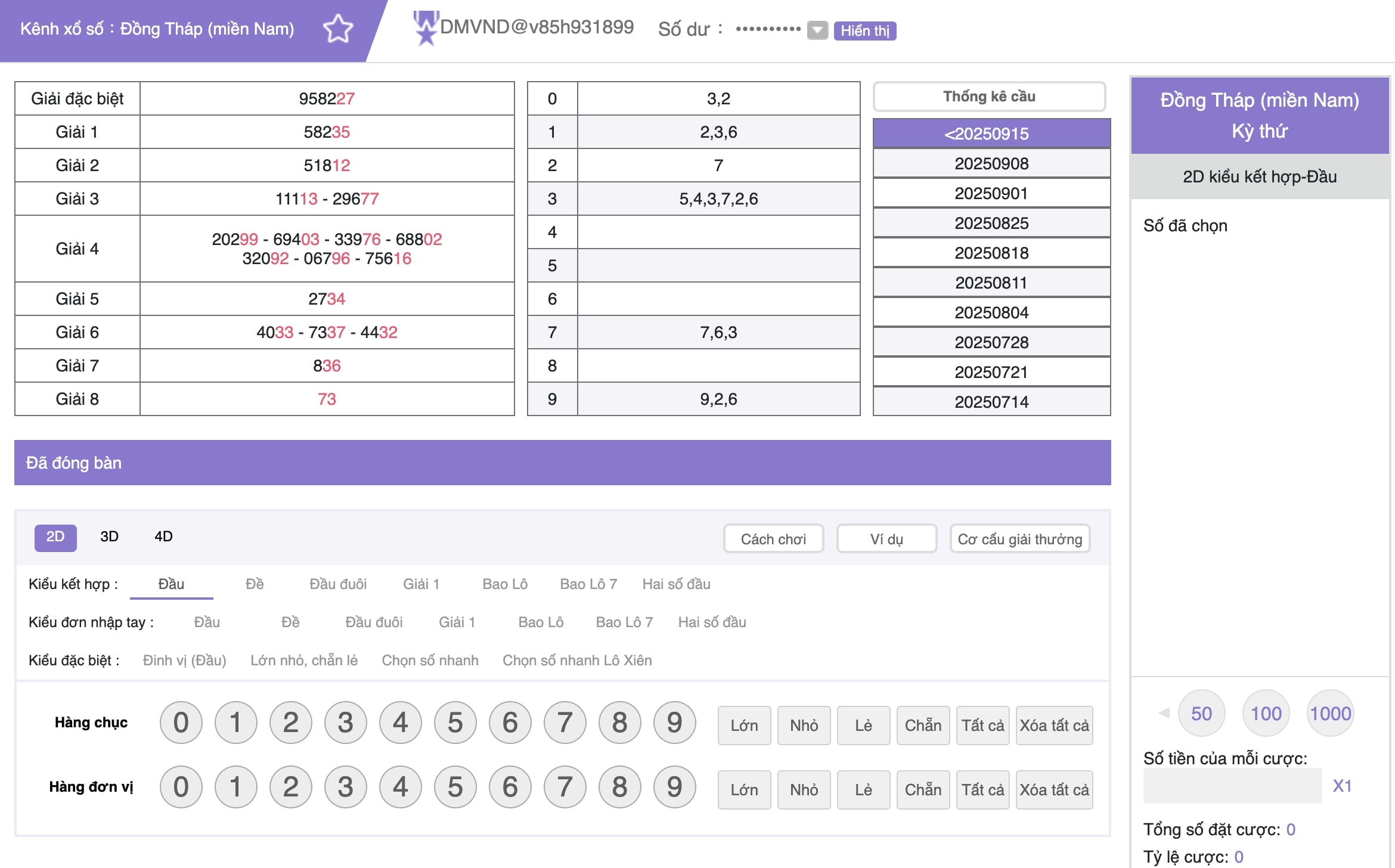Select the 100 betting chip

point(1266,713)
